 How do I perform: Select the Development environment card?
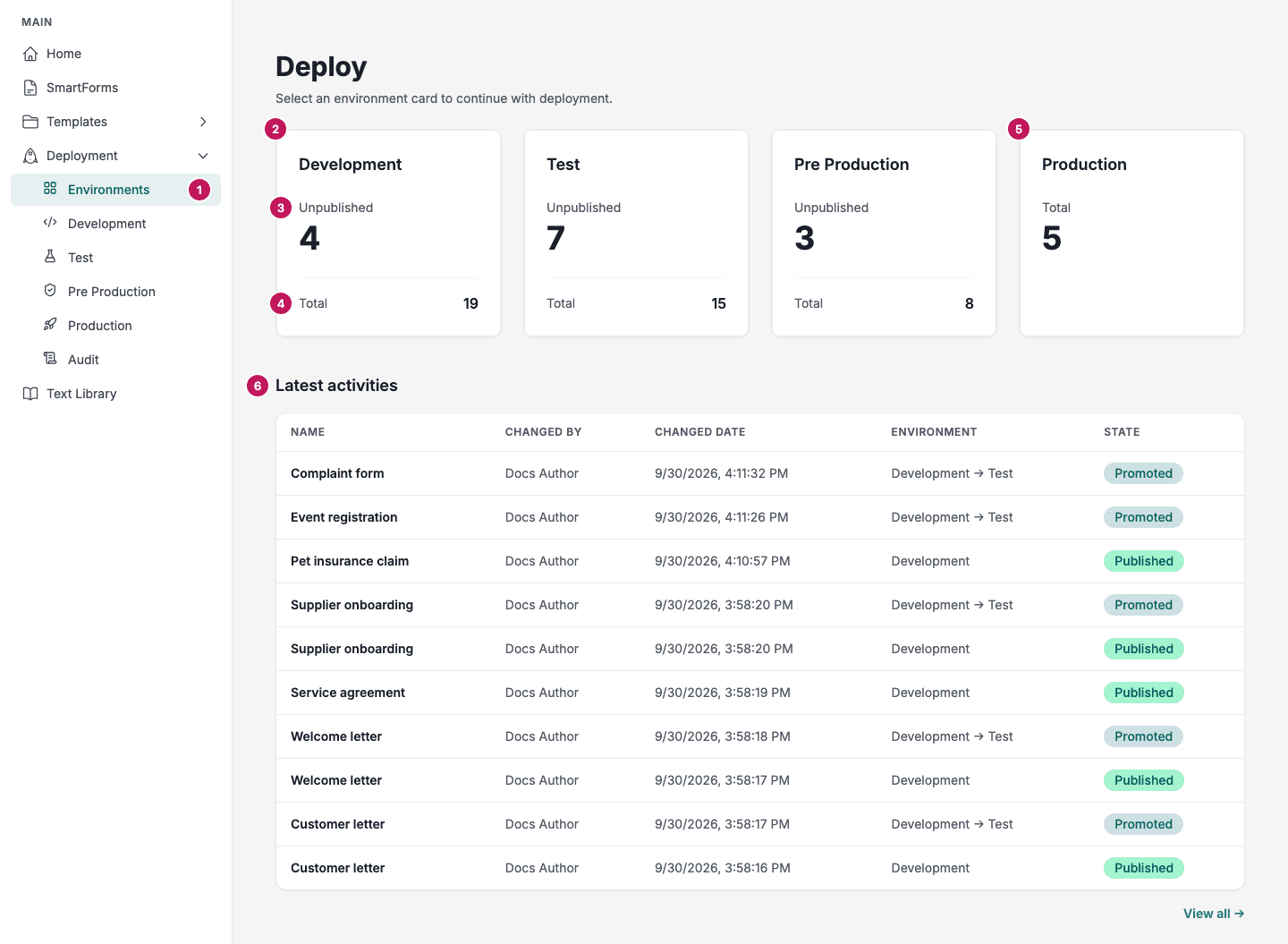[x=388, y=234]
